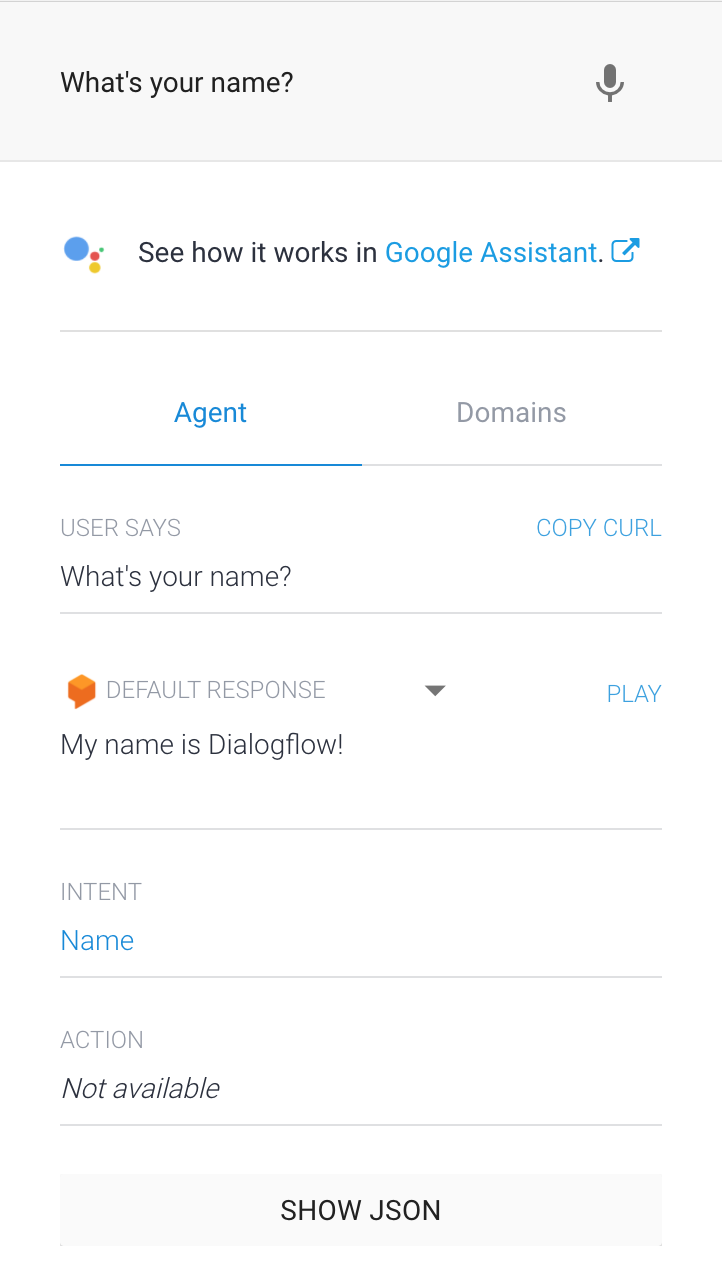Image resolution: width=722 pixels, height=1278 pixels.
Task: Open the Google Assistant link
Action: click(491, 253)
